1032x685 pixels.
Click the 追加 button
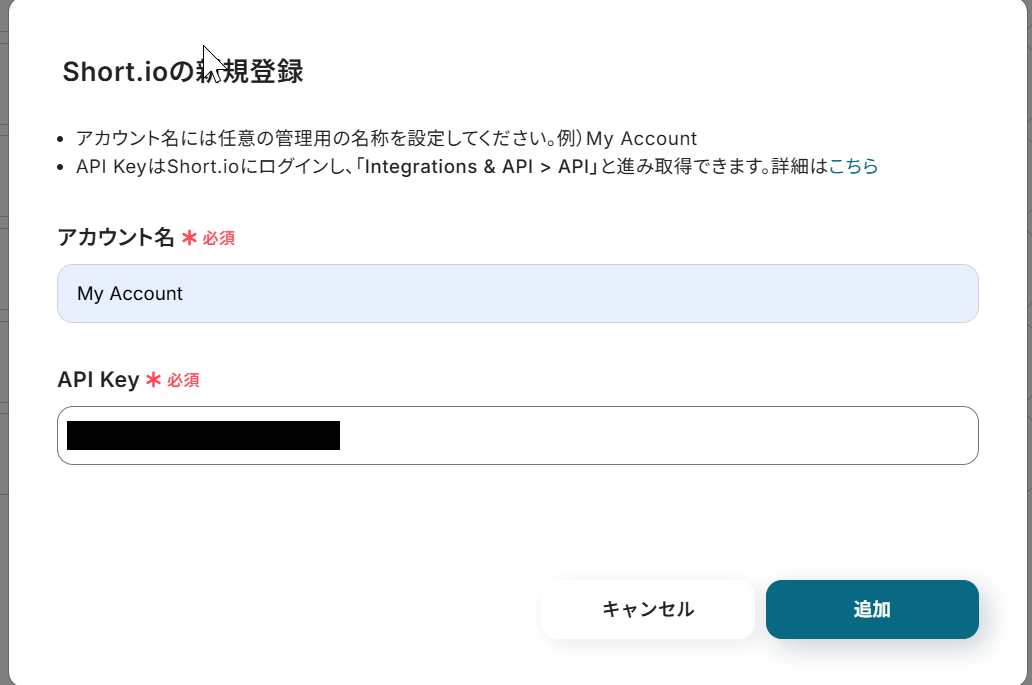(872, 609)
